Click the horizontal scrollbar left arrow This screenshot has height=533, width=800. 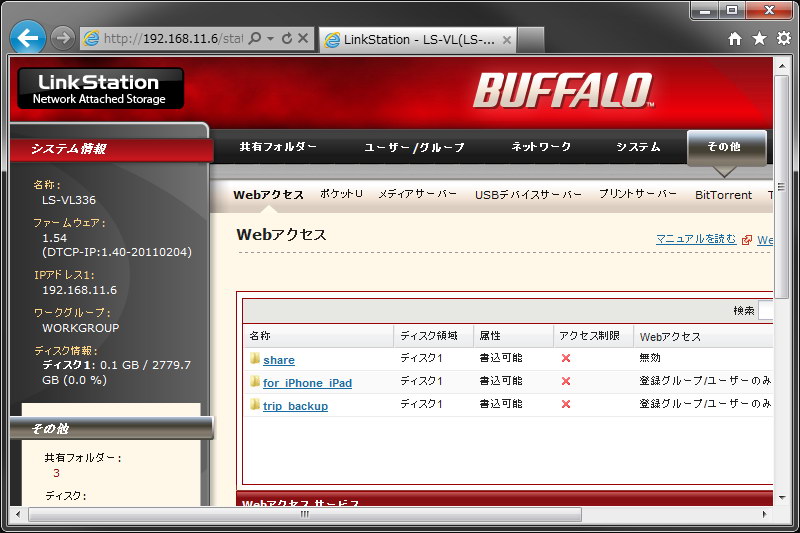click(x=18, y=514)
